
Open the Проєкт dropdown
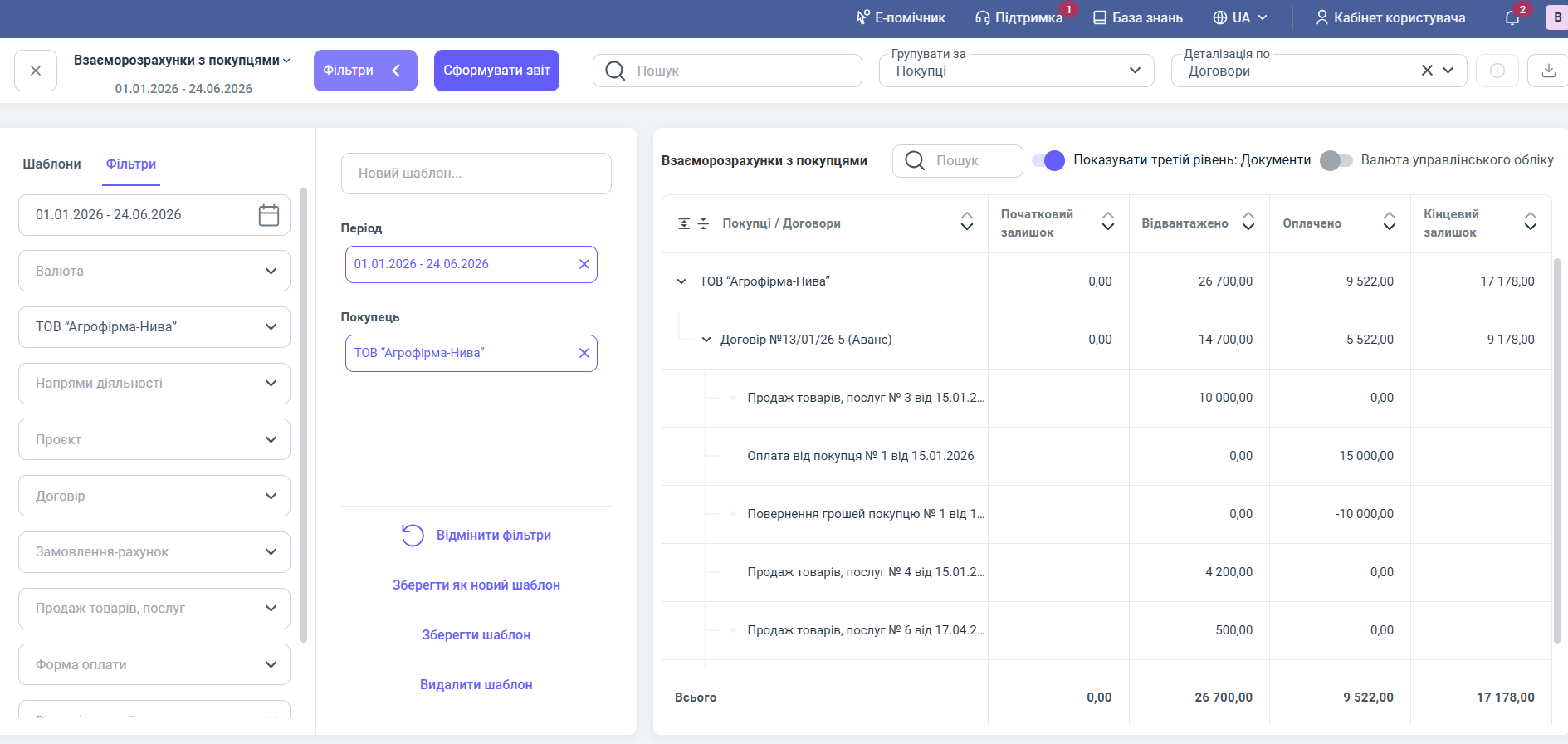[x=154, y=439]
